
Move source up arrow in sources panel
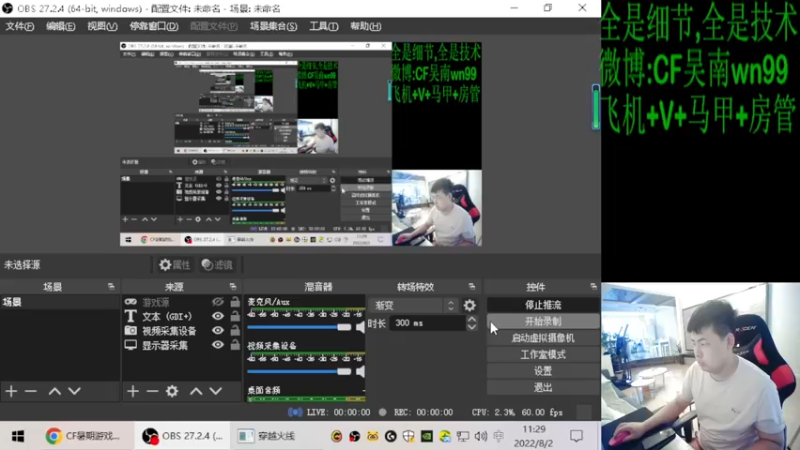tap(196, 391)
